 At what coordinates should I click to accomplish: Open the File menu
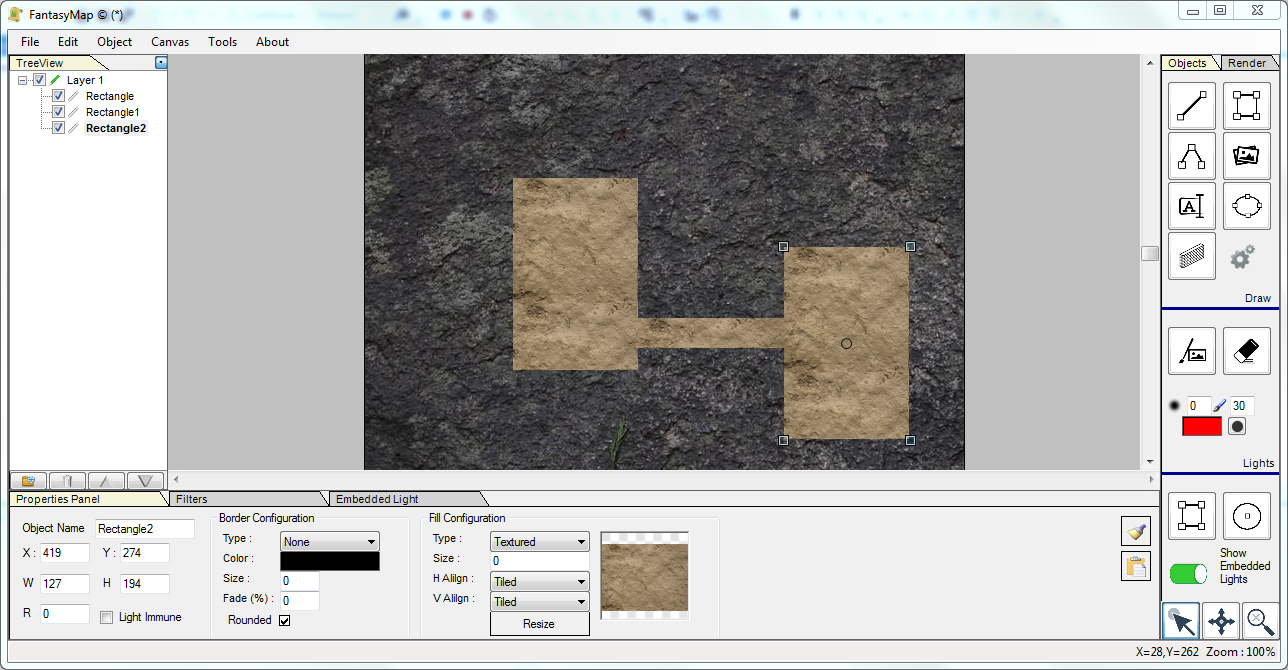30,42
